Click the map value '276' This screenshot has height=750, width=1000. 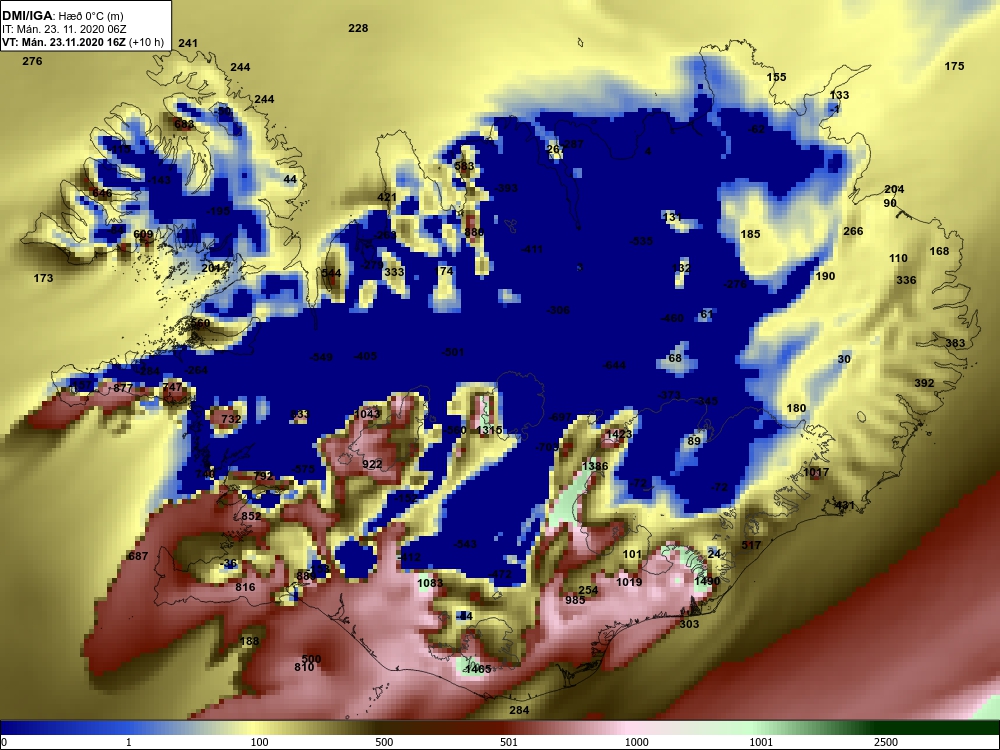point(32,61)
